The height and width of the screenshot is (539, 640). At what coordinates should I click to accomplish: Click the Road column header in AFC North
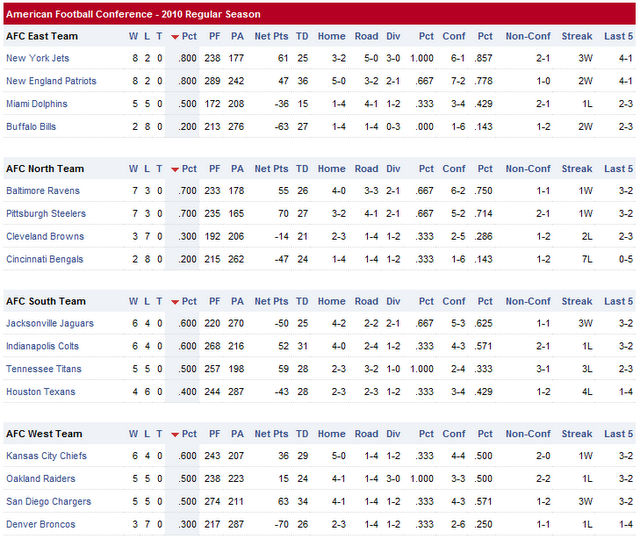click(x=366, y=169)
